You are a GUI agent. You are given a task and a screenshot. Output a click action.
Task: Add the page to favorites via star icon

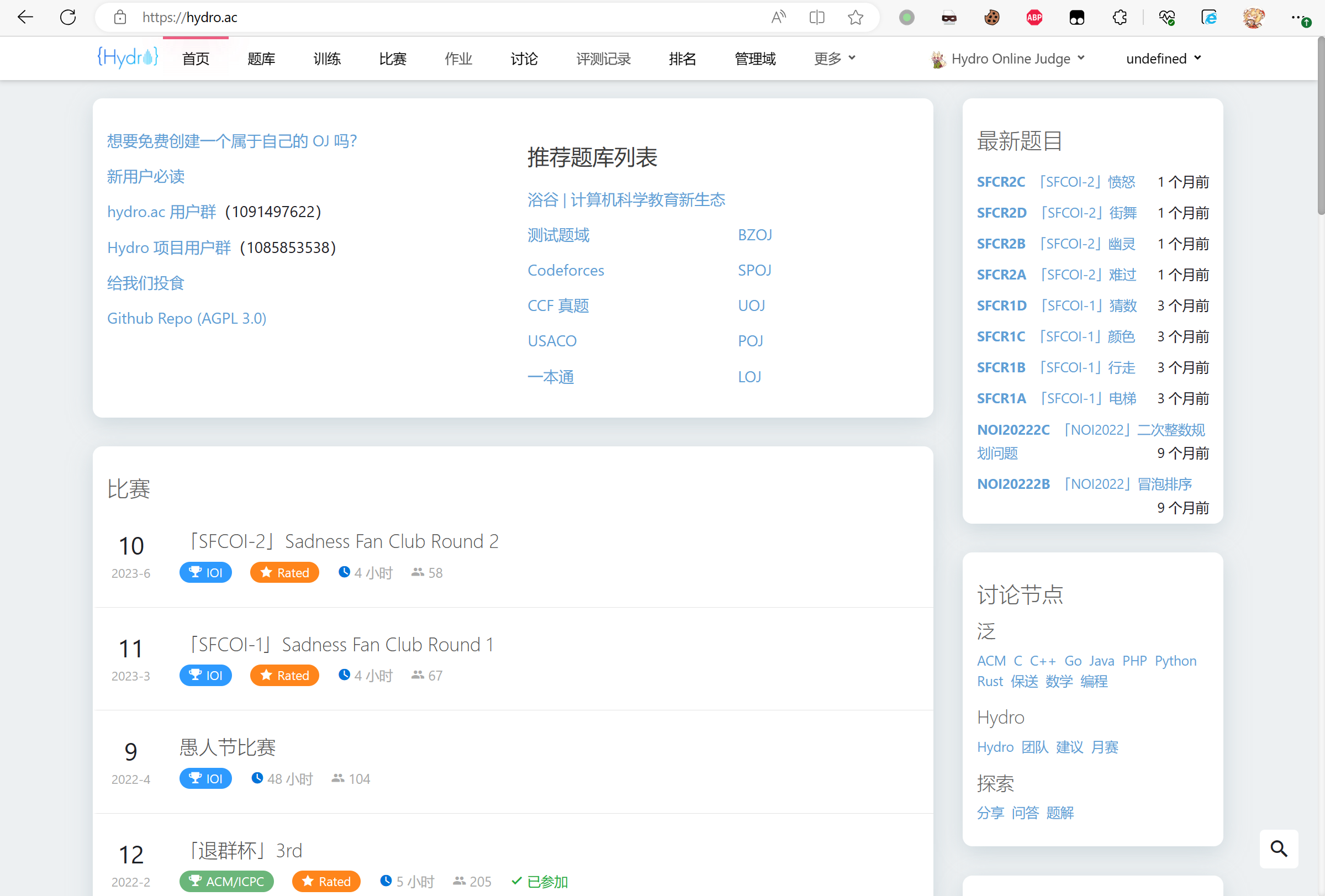click(855, 17)
